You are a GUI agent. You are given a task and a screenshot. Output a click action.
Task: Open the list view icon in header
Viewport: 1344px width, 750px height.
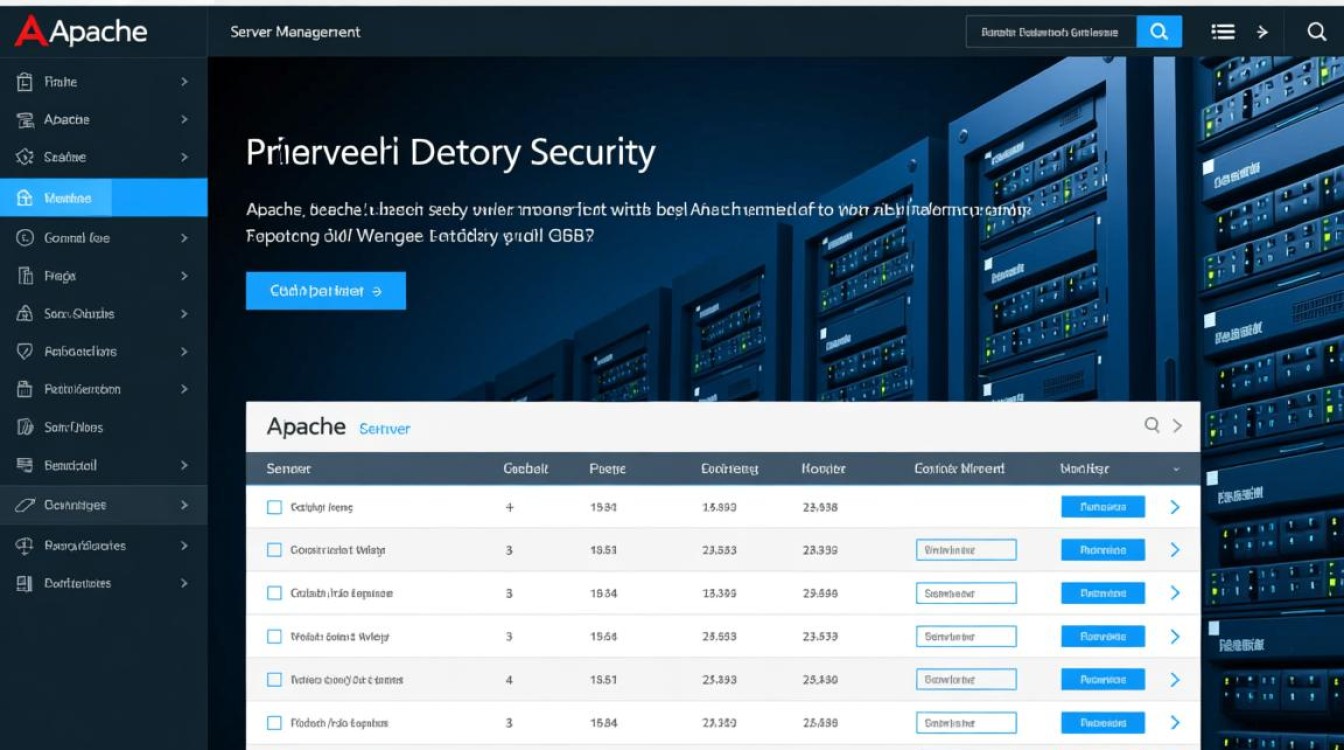point(1222,32)
